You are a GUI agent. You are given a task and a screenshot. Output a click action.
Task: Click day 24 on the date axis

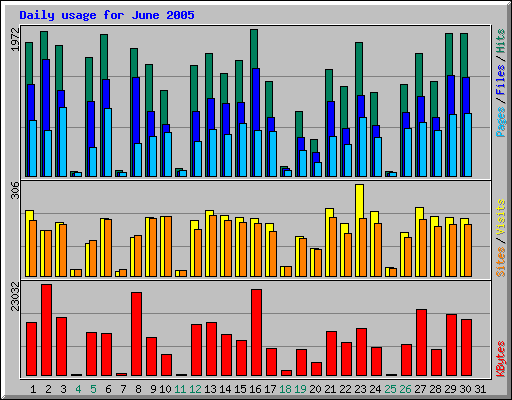[x=375, y=389]
